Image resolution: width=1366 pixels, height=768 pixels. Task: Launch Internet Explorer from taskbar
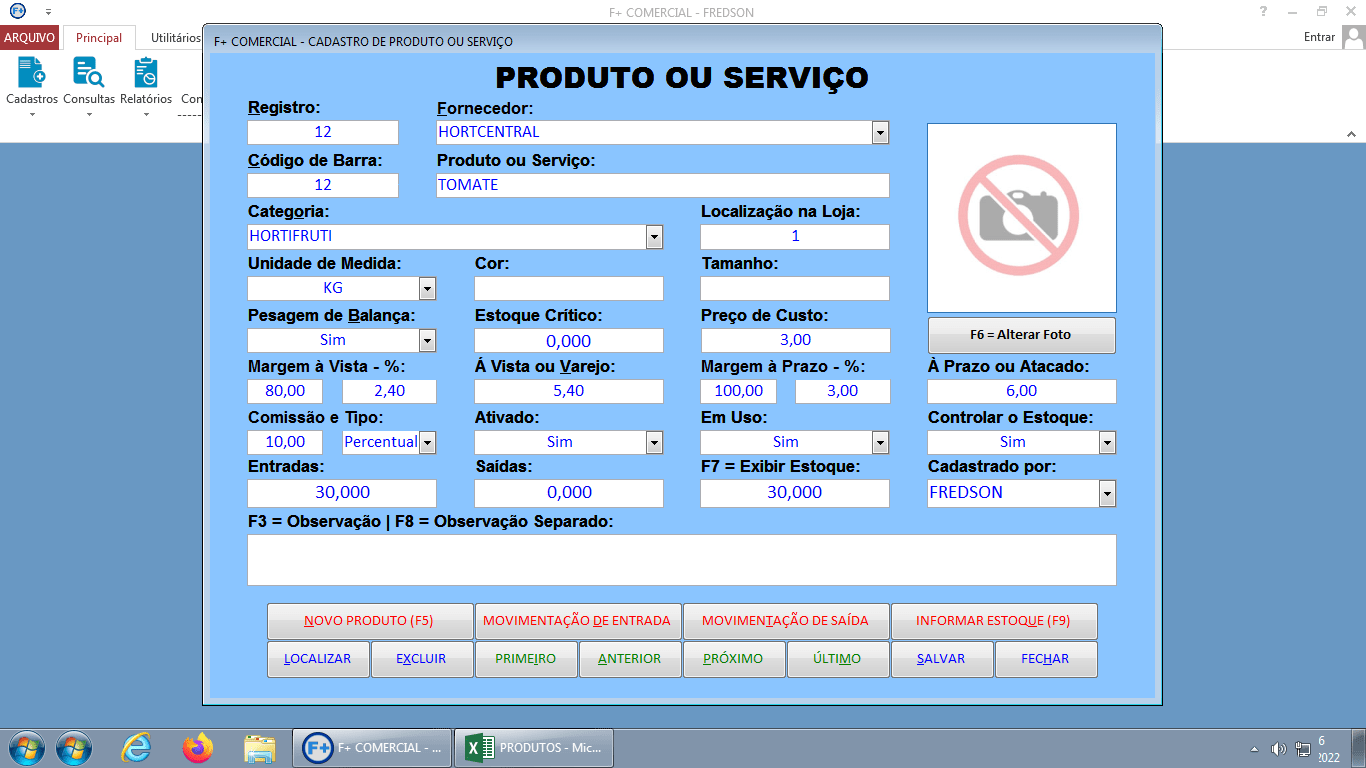coord(136,747)
